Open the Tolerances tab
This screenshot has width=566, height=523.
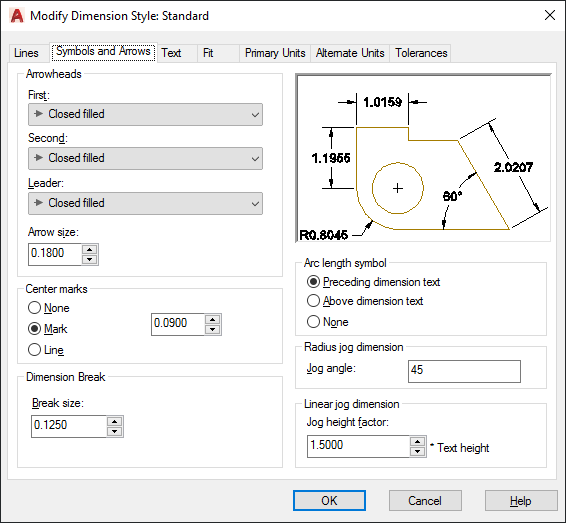pyautogui.click(x=421, y=53)
